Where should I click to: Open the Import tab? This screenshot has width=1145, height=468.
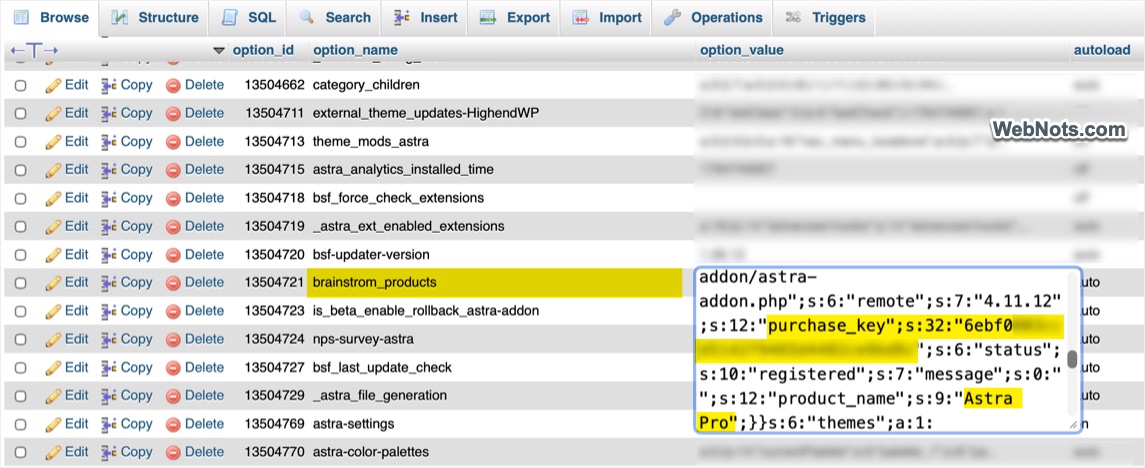point(607,18)
